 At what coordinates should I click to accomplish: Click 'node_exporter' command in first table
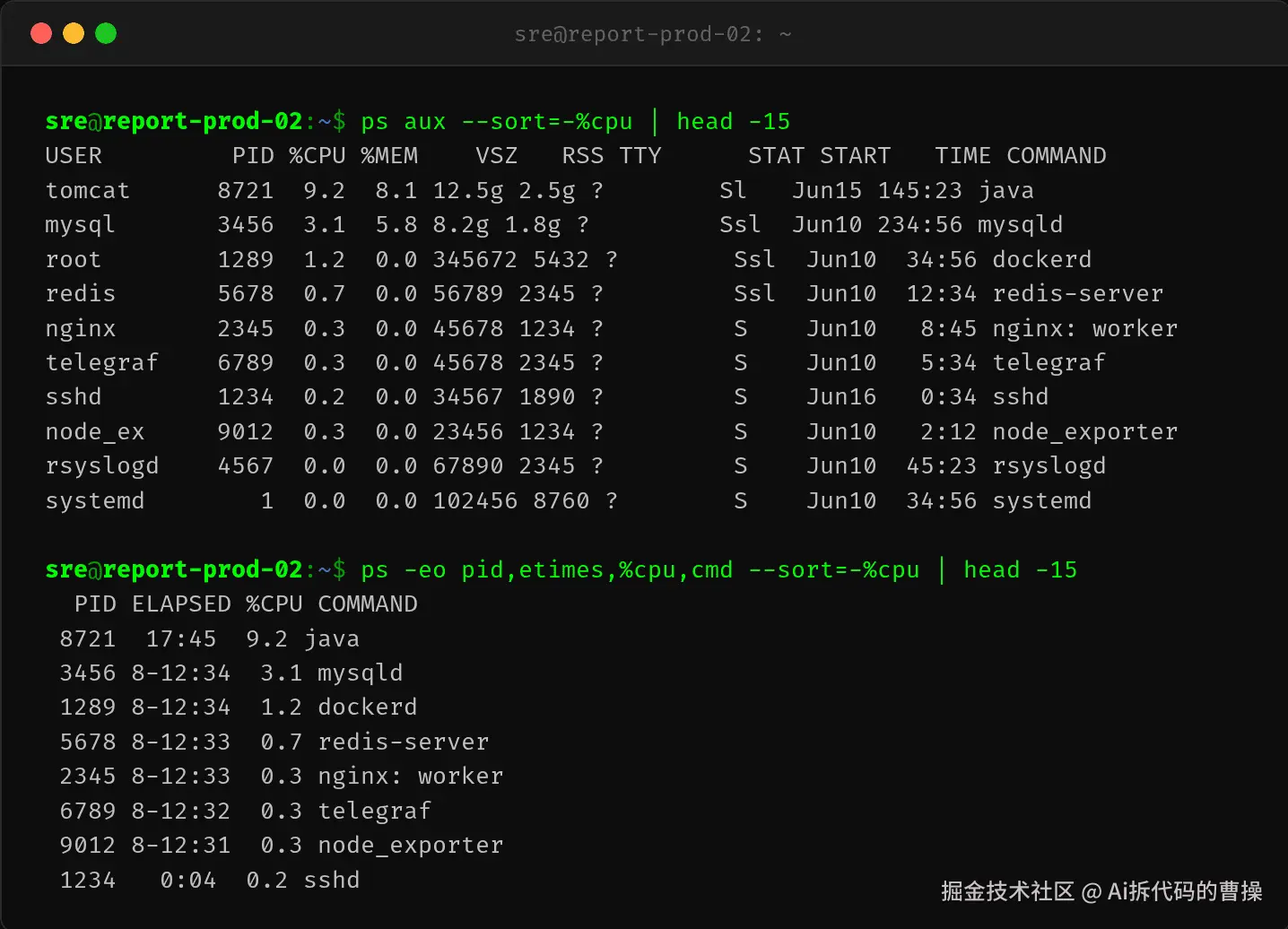[x=1085, y=431]
